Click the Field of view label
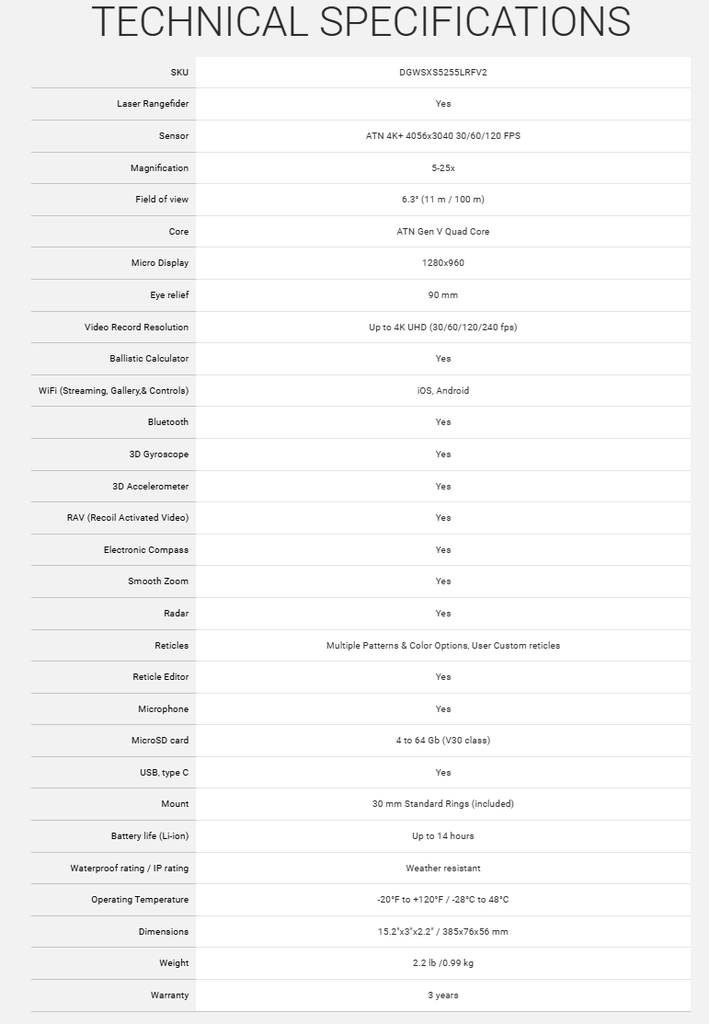 [x=162, y=199]
